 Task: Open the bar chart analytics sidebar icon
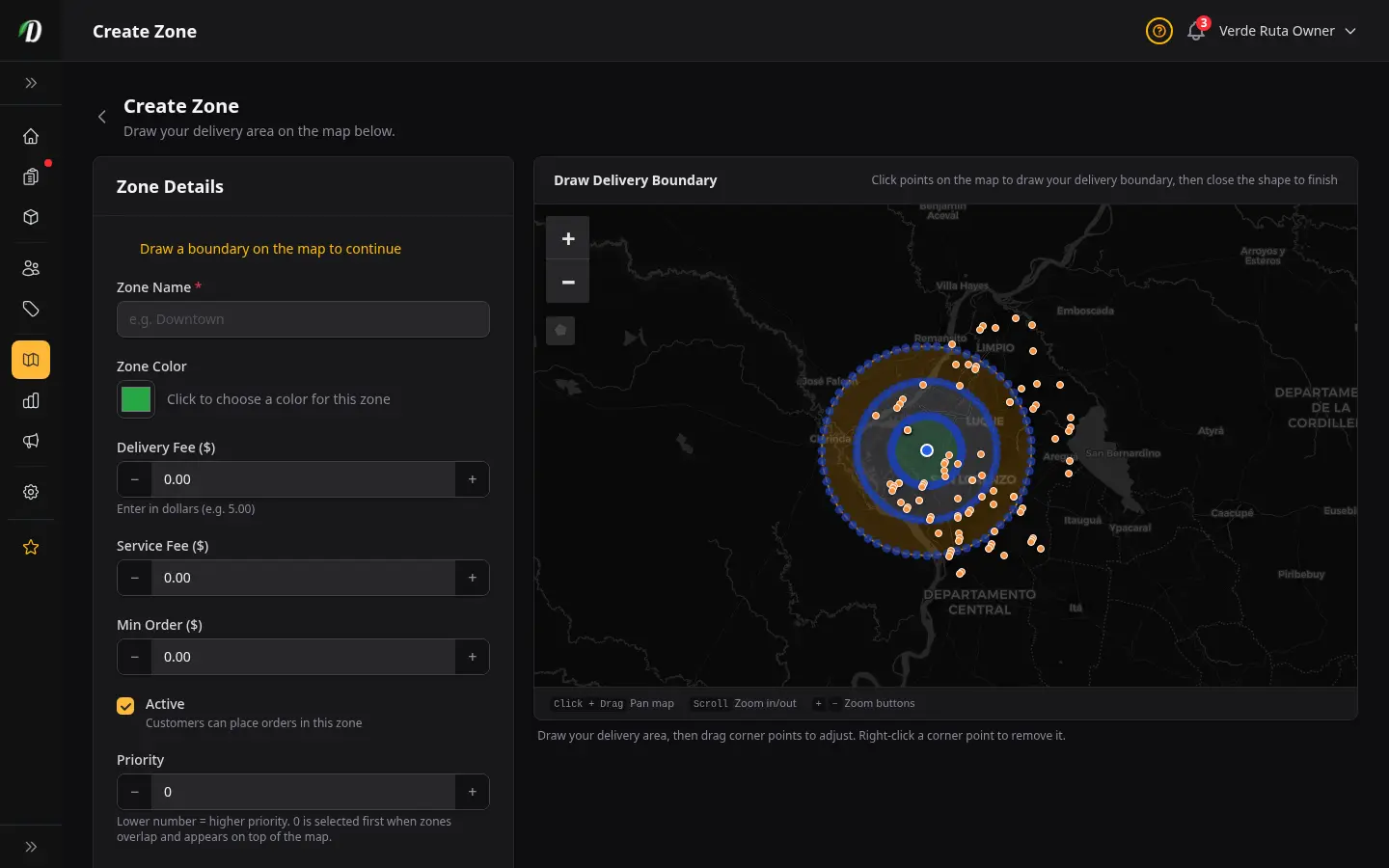pos(31,400)
